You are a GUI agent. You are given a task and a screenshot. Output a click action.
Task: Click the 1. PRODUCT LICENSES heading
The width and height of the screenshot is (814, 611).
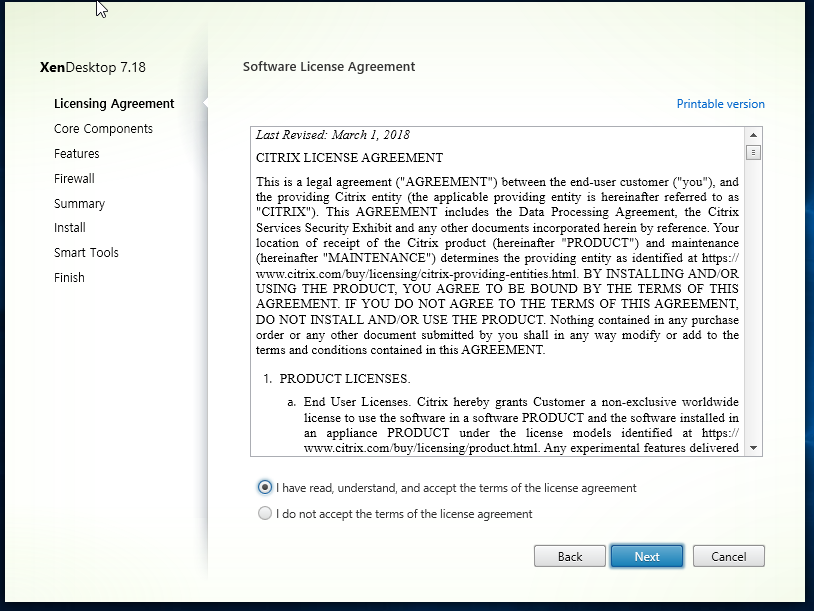[336, 379]
